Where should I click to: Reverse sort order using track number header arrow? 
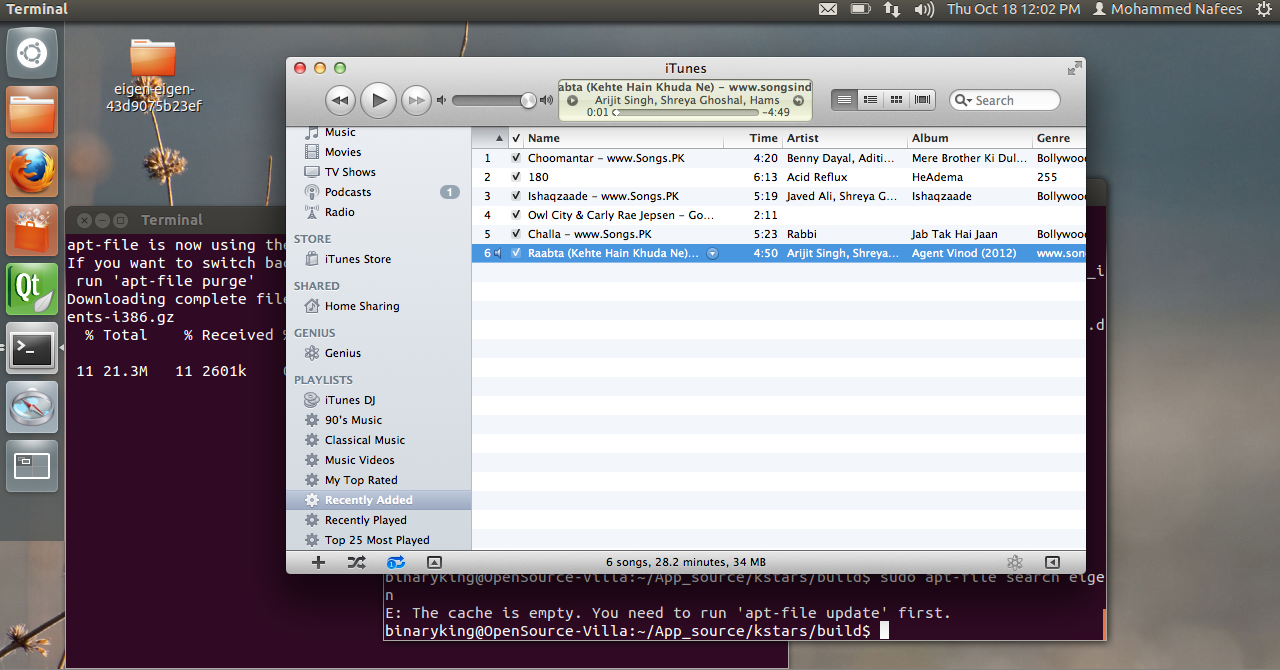click(x=499, y=138)
